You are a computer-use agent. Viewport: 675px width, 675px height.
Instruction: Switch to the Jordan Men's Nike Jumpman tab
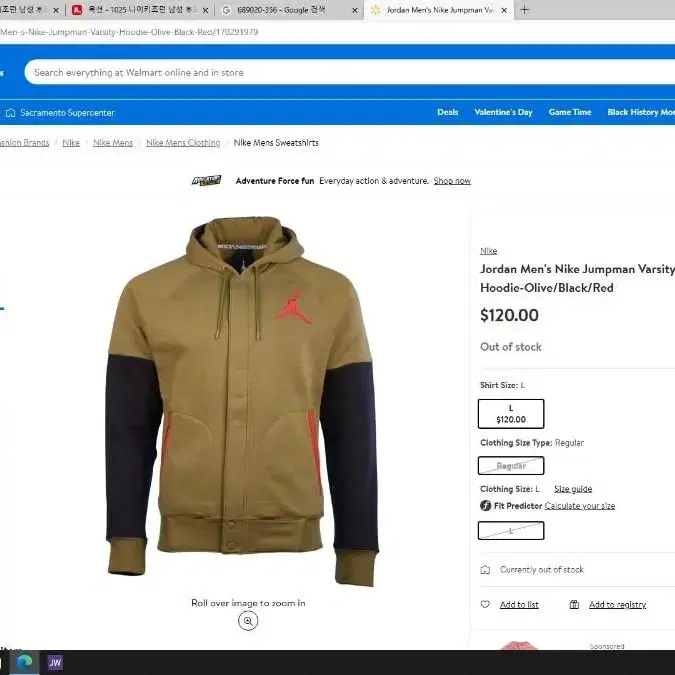coord(439,10)
